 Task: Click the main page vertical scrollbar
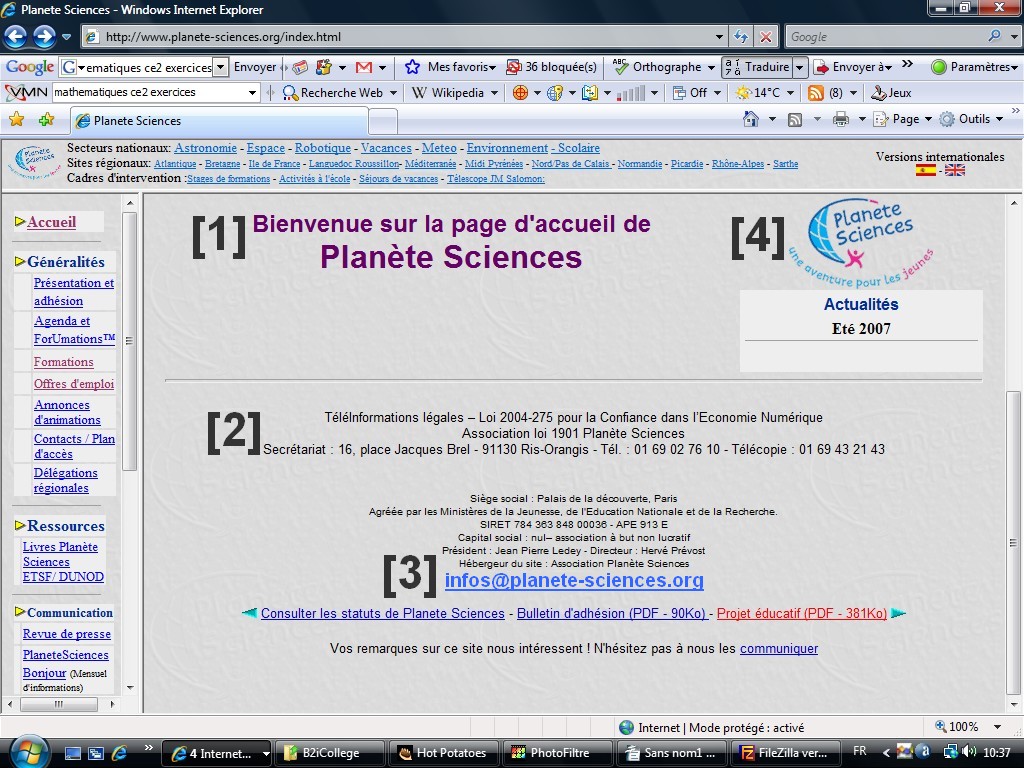pyautogui.click(x=1013, y=542)
